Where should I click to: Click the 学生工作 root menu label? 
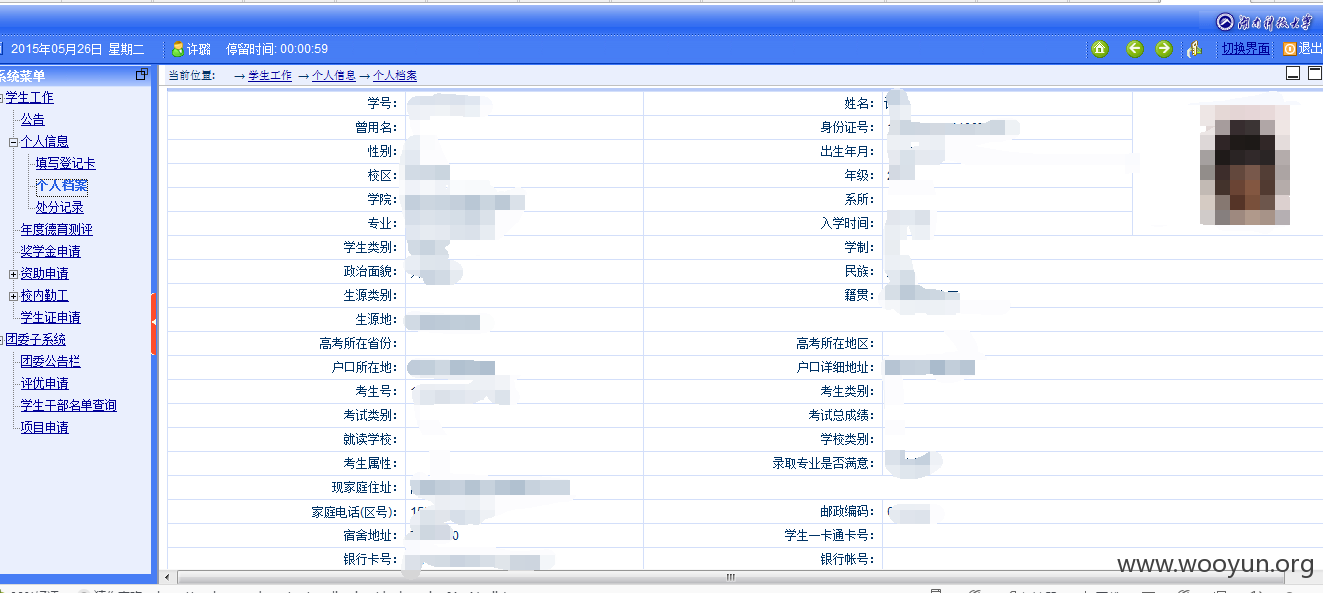(x=30, y=98)
